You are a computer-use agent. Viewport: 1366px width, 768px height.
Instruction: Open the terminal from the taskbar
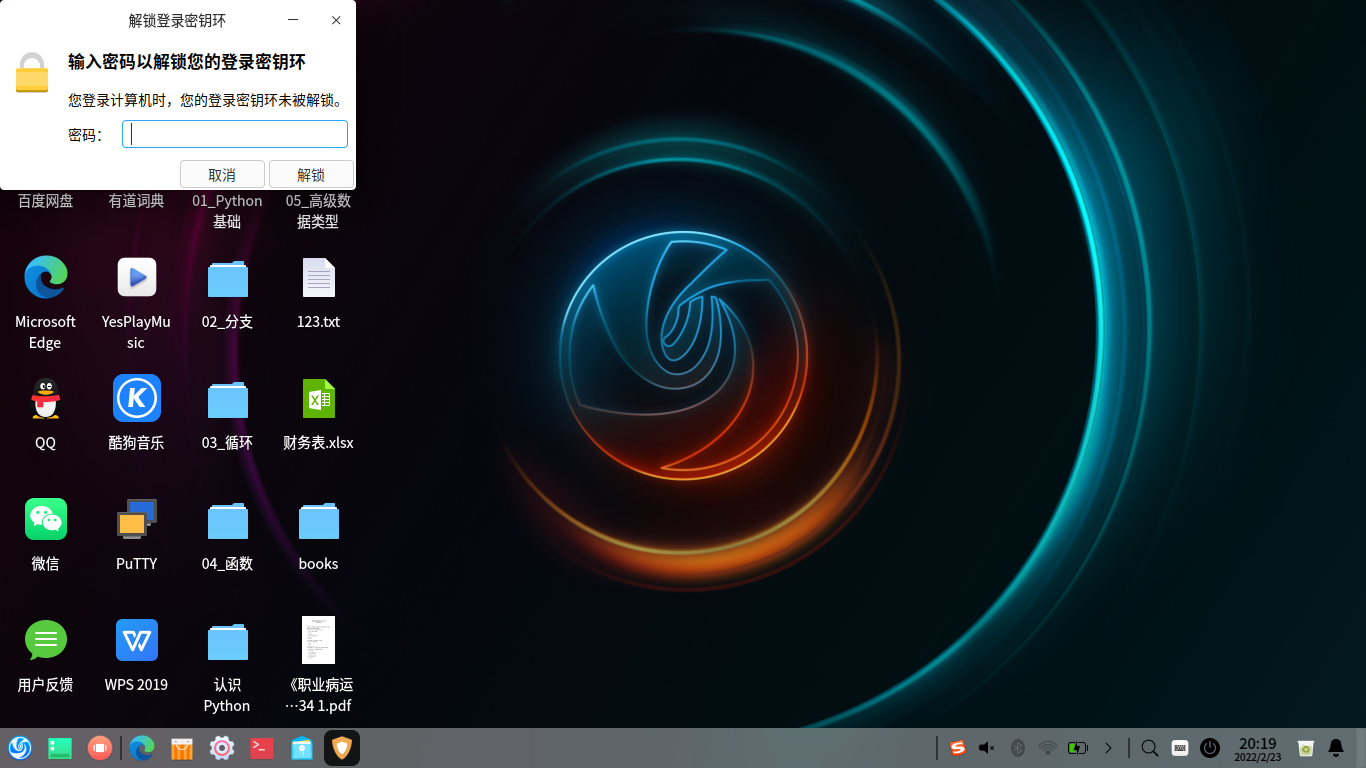tap(261, 747)
